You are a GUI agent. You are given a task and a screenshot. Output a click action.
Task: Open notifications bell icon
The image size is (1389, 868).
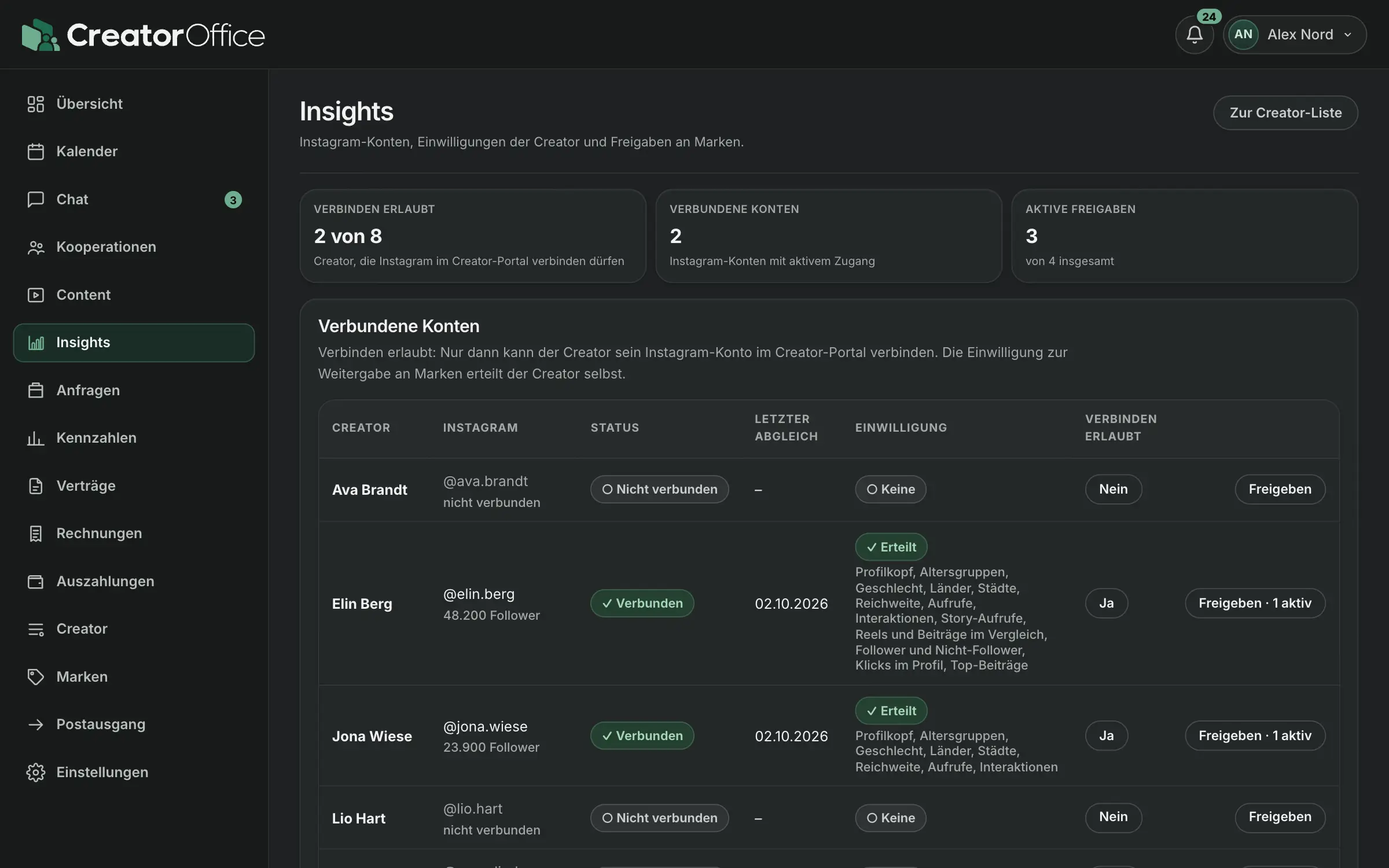pyautogui.click(x=1194, y=35)
